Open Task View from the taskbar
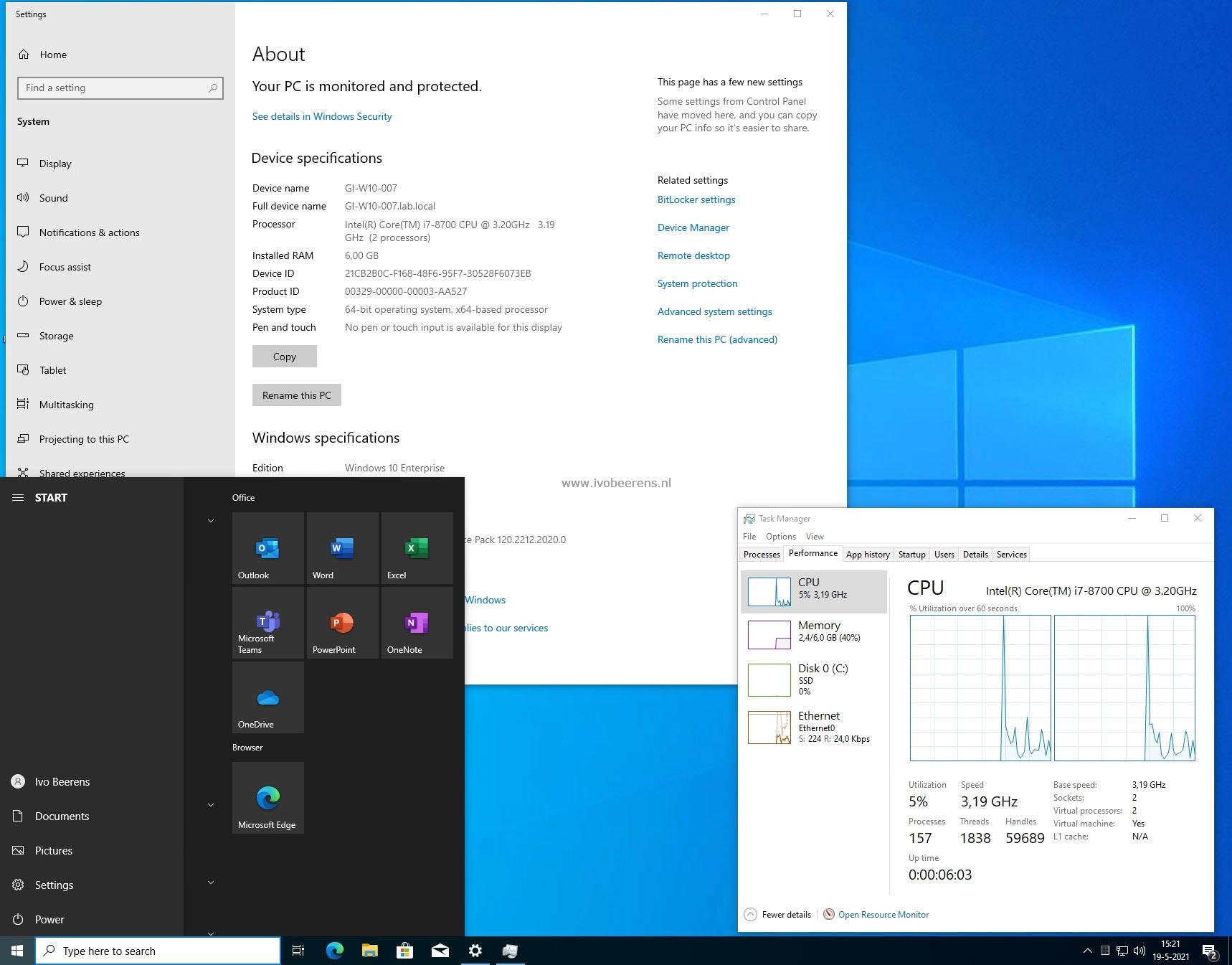 (298, 951)
